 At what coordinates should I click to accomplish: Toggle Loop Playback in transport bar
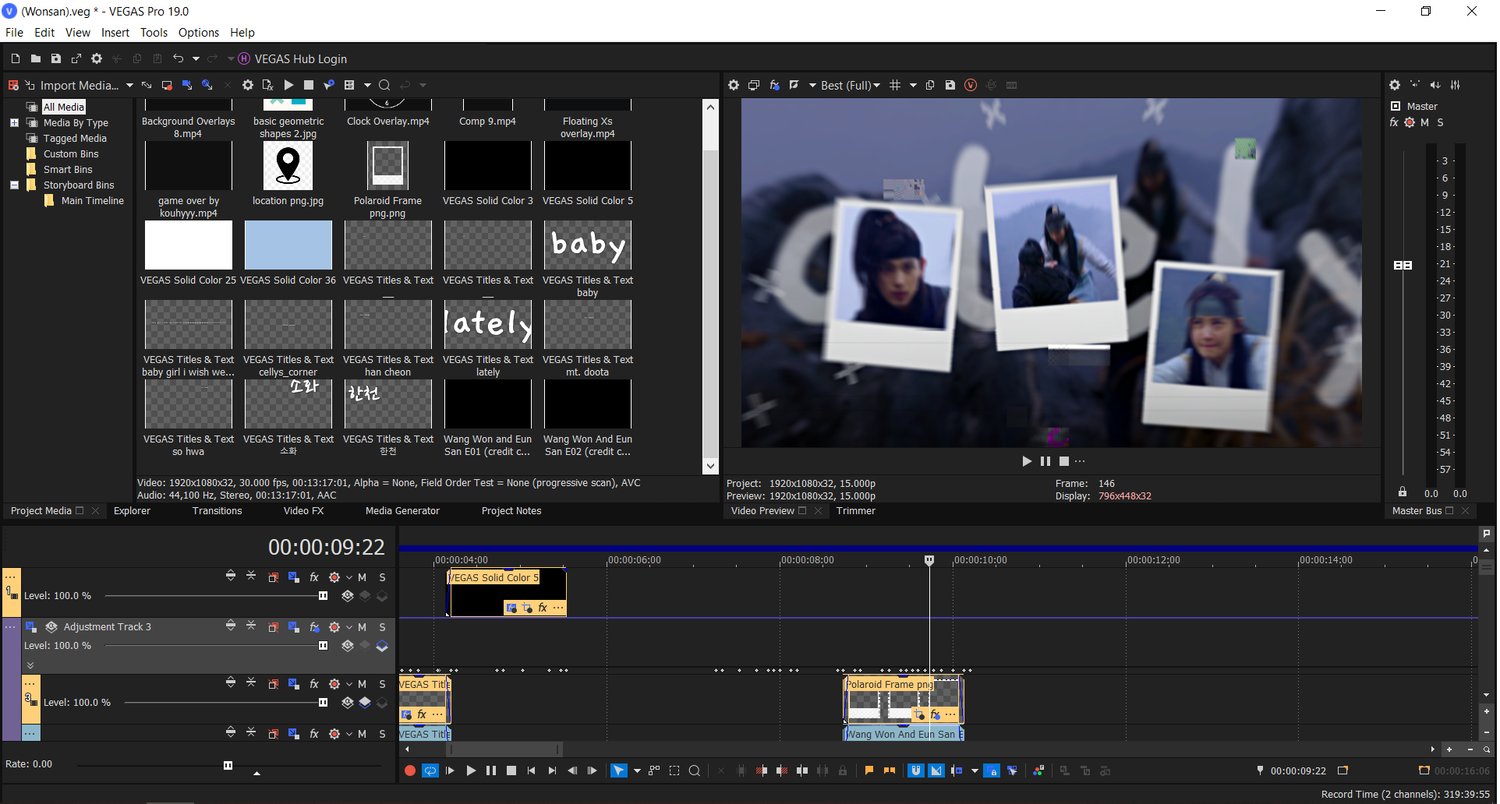(430, 771)
